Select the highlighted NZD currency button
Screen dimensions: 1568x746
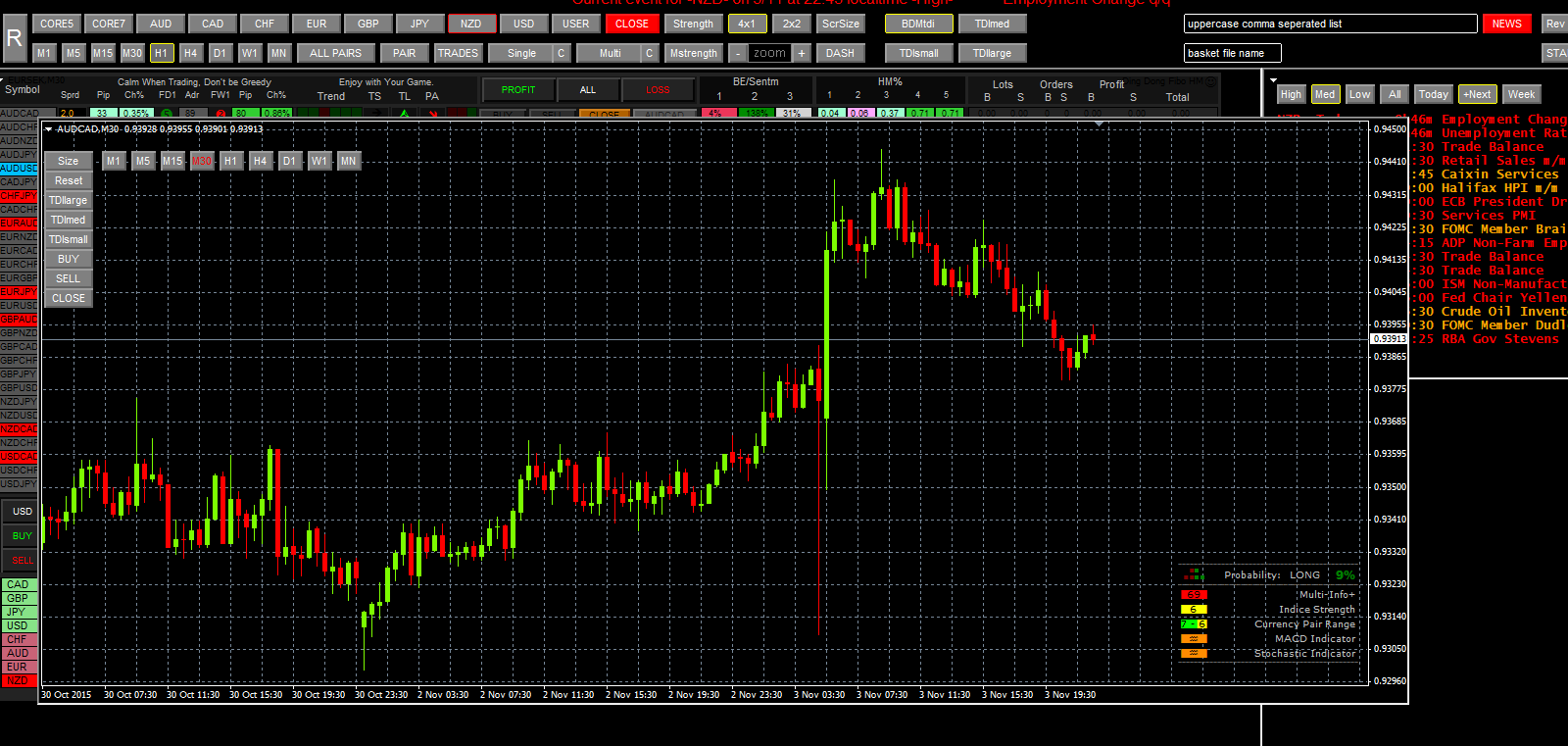click(471, 24)
